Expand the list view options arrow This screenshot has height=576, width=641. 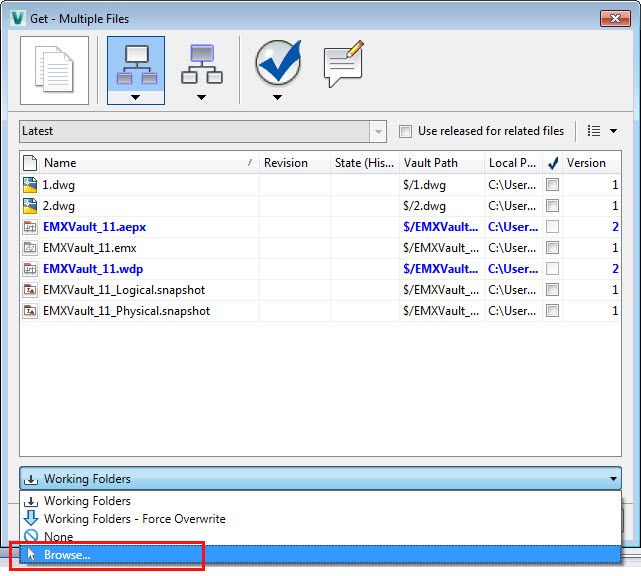(x=613, y=131)
